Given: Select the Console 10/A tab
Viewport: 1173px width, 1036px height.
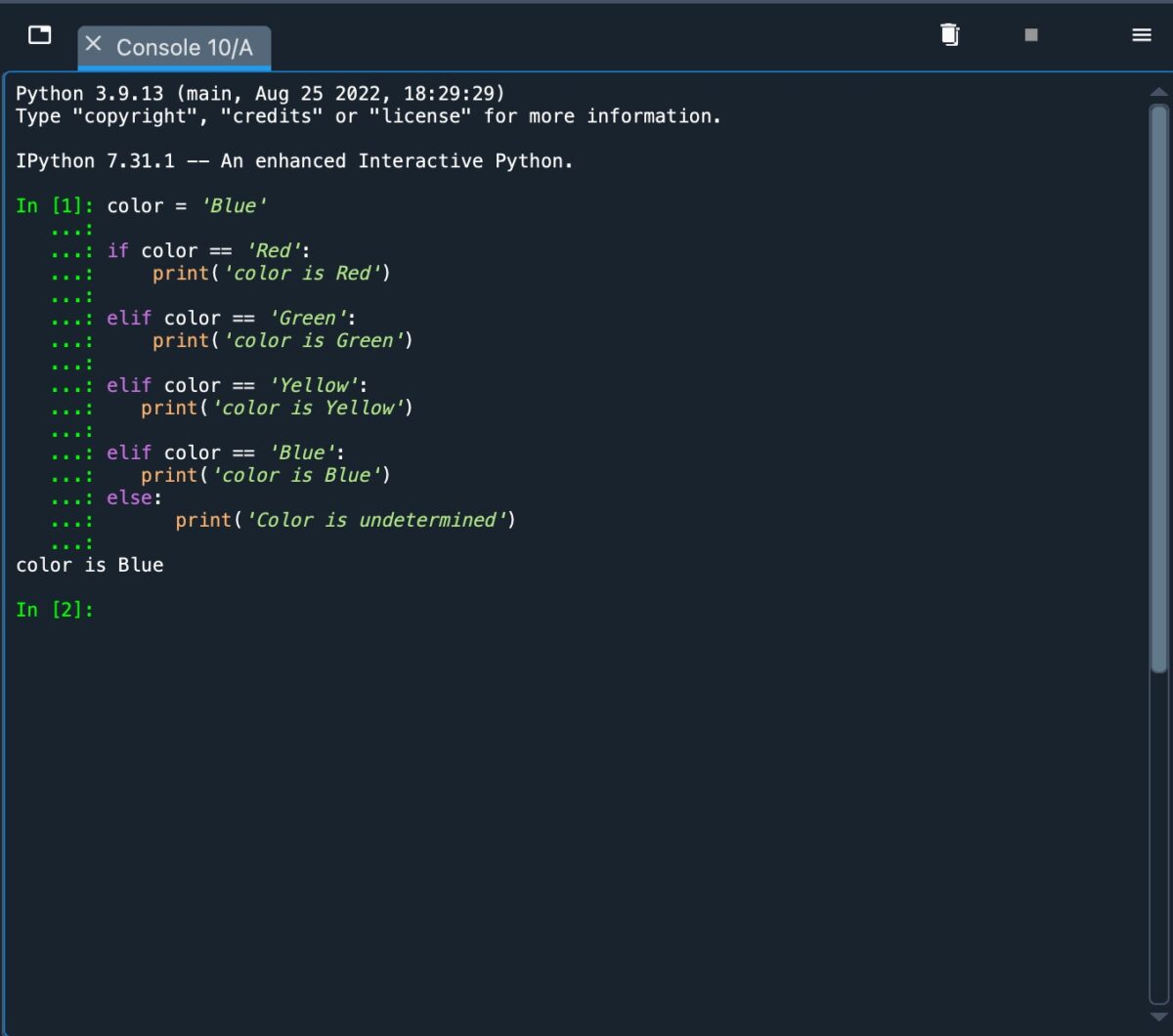Looking at the screenshot, I should coord(174,47).
